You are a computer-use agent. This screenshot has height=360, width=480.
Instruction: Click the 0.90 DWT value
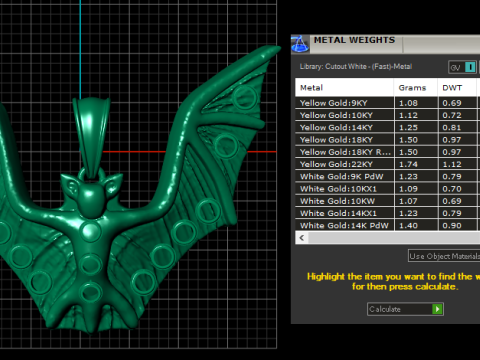[452, 226]
